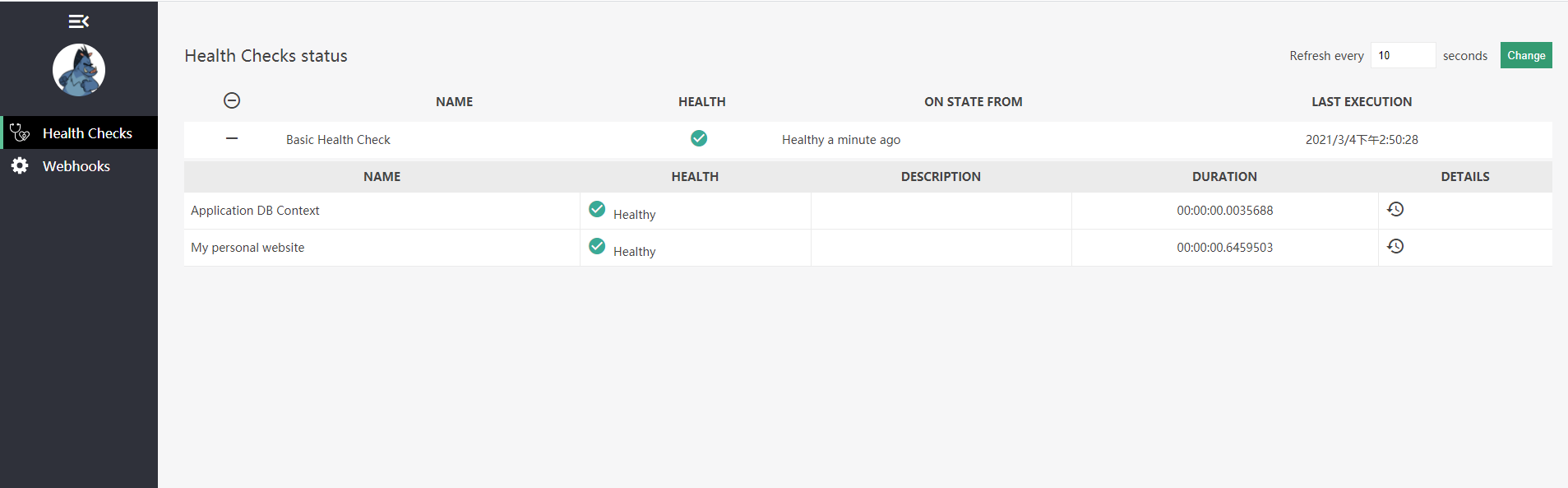This screenshot has width=1568, height=488.
Task: Collapse the sidebar with the hamburger icon
Action: (x=78, y=21)
